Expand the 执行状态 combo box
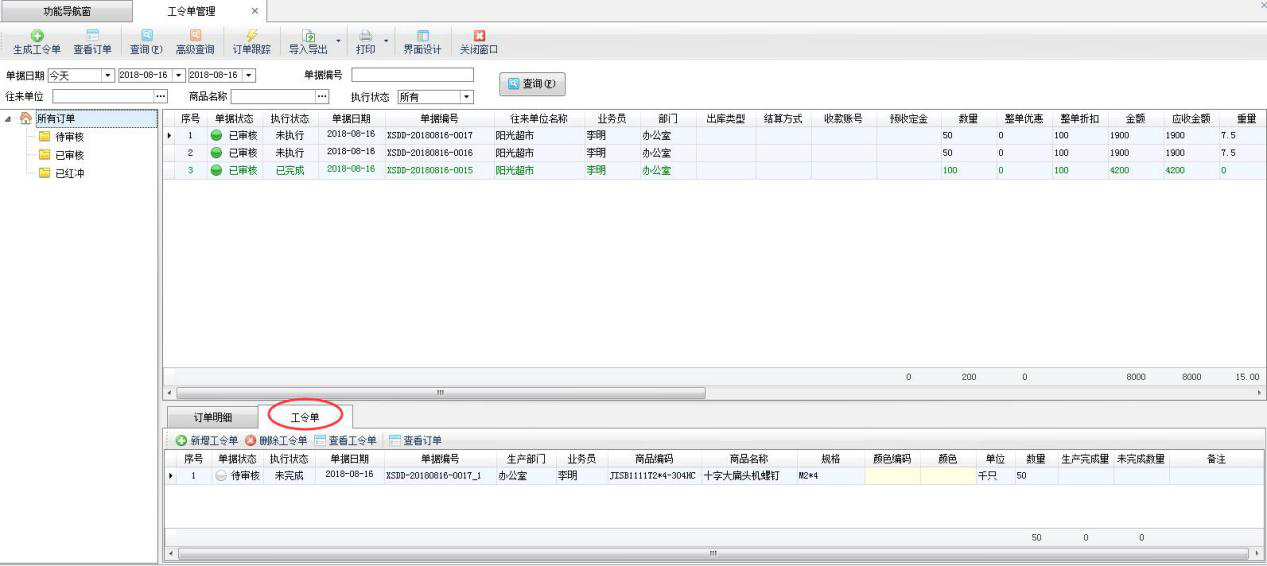Viewport: 1267px width, 566px height. [x=465, y=97]
